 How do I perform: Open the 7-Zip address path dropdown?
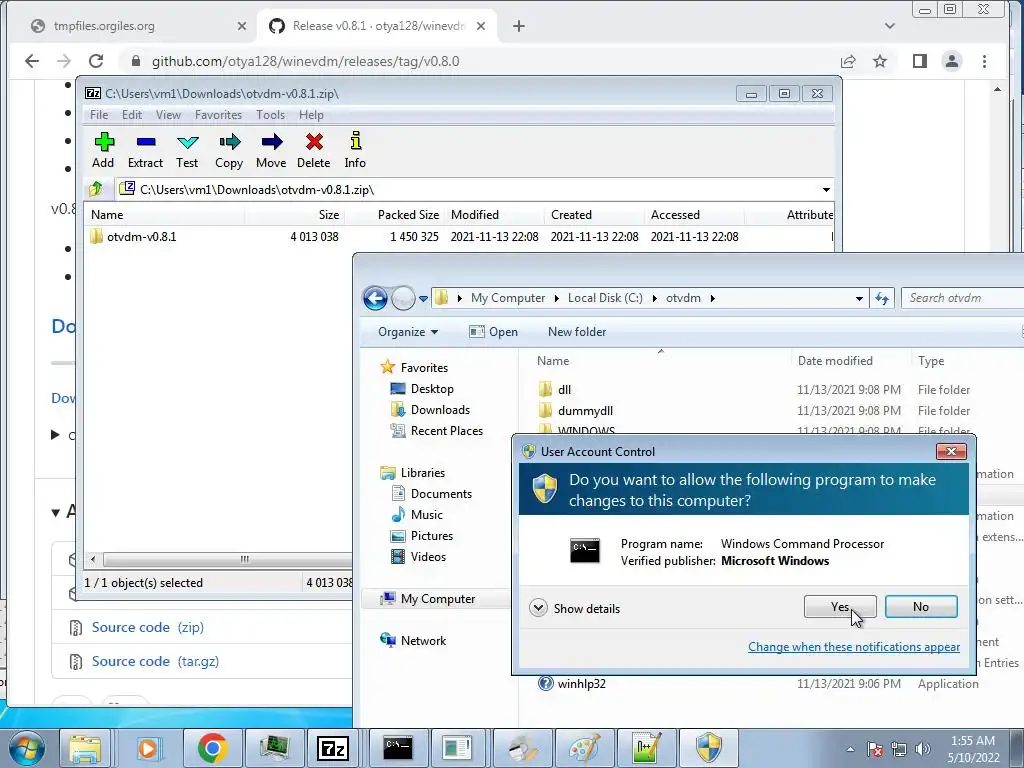[826, 189]
